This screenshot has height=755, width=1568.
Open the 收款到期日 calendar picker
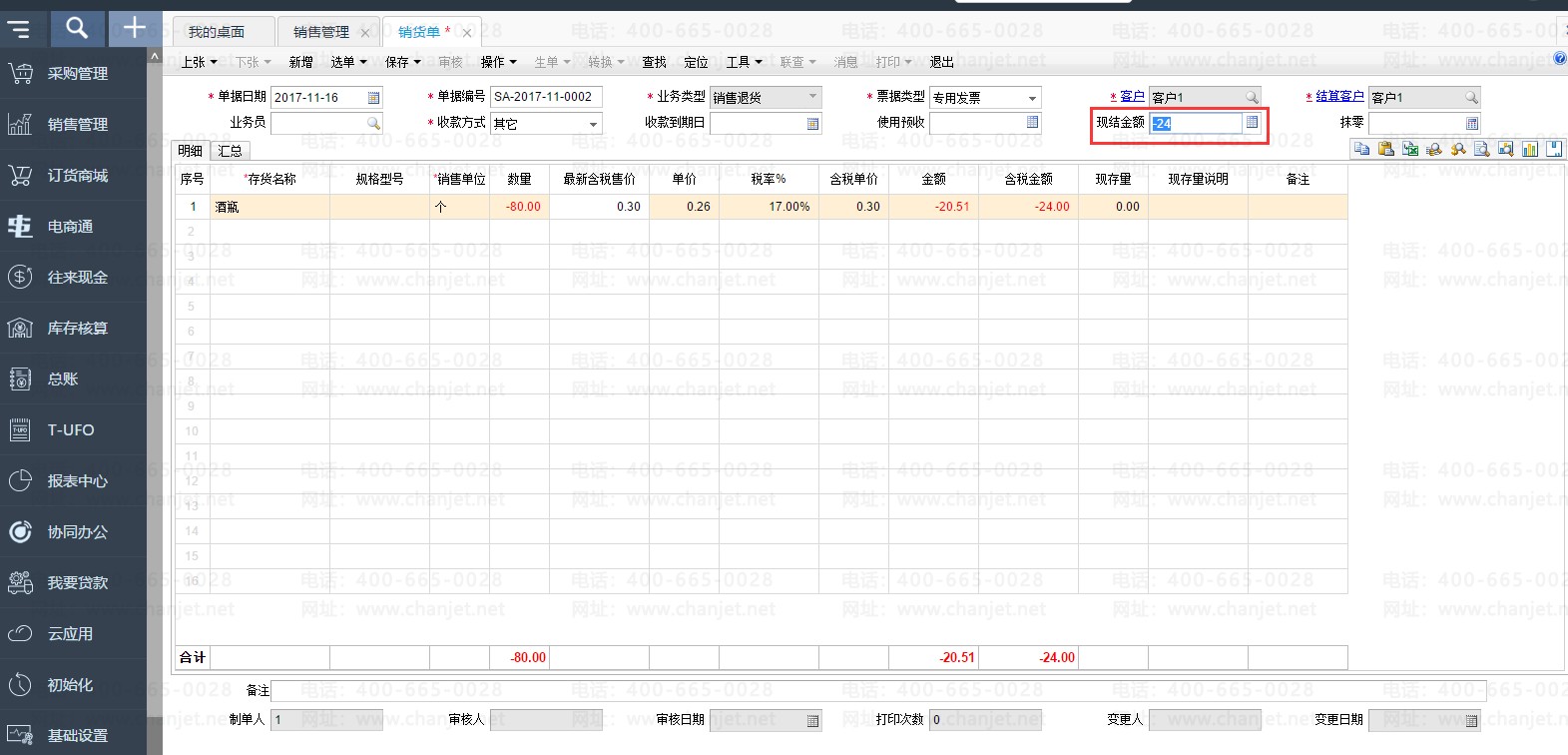813,123
